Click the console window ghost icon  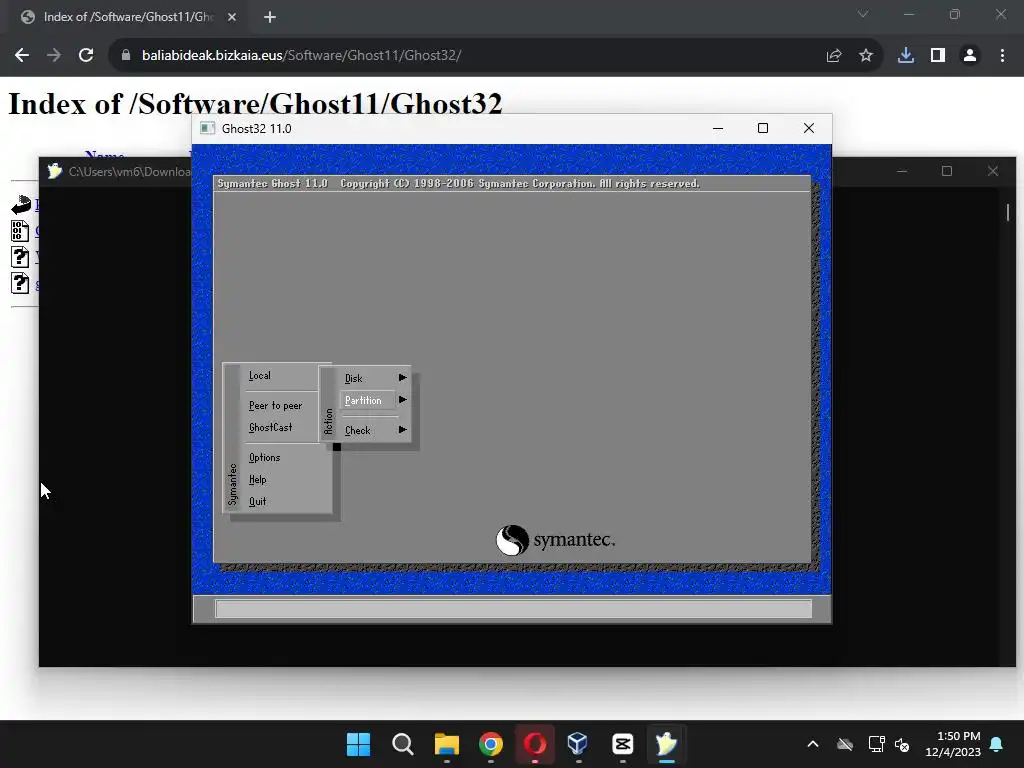tap(54, 170)
